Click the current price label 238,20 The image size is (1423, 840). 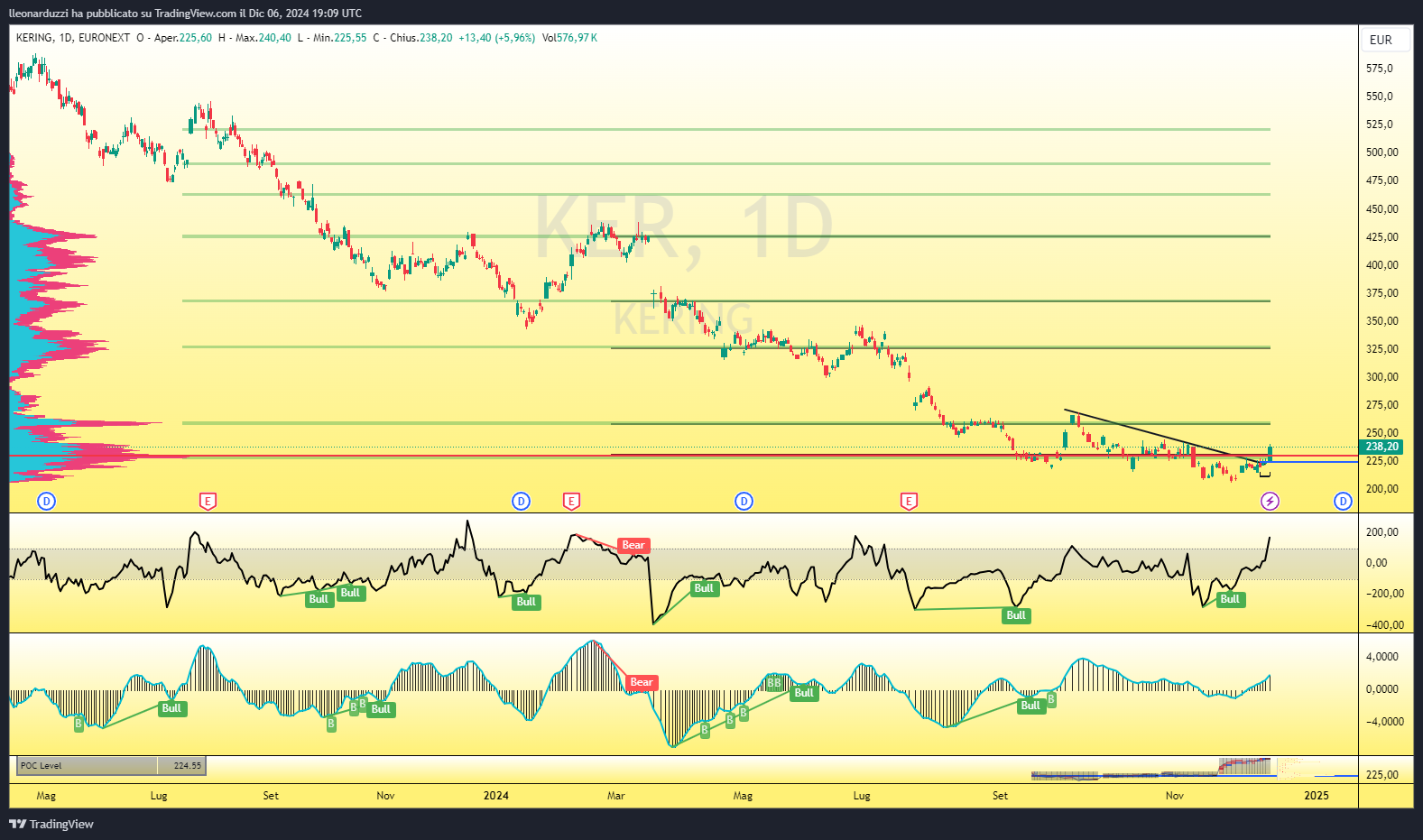coord(1381,447)
